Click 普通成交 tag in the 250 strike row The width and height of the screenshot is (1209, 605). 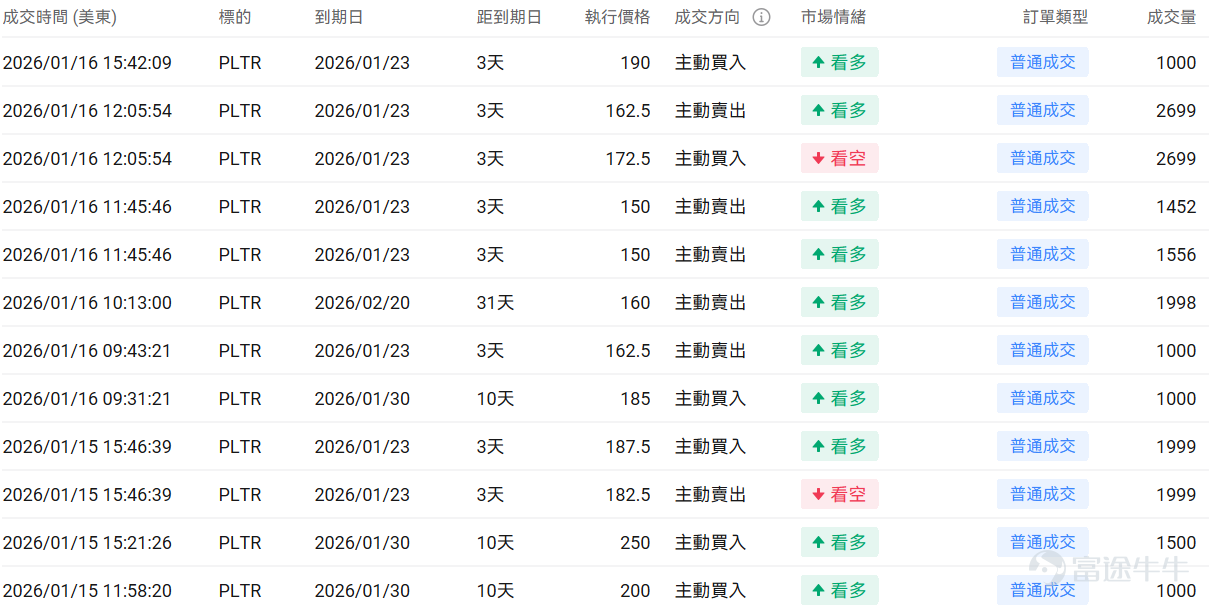point(1043,543)
